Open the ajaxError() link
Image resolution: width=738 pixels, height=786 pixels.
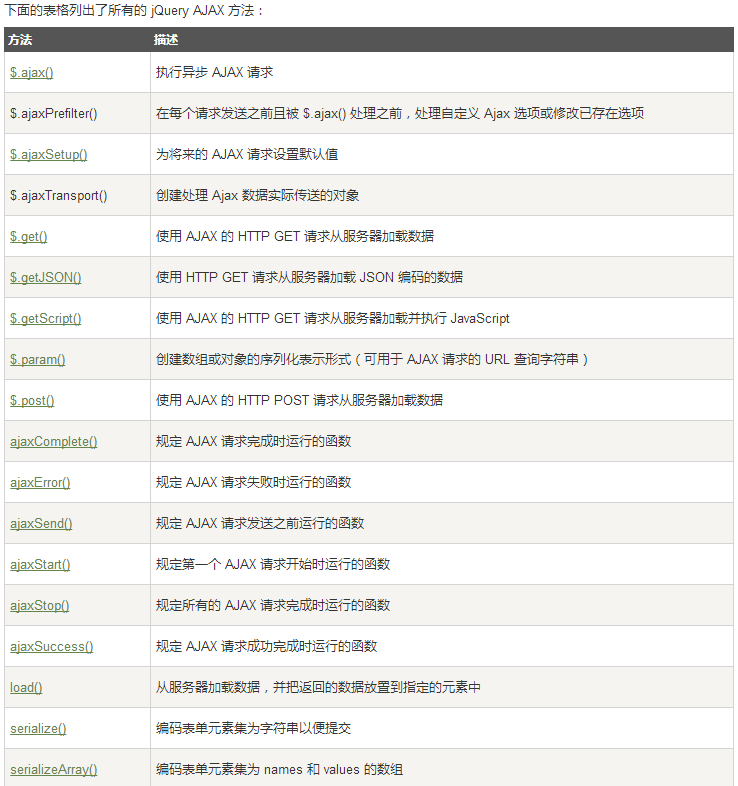[x=40, y=483]
